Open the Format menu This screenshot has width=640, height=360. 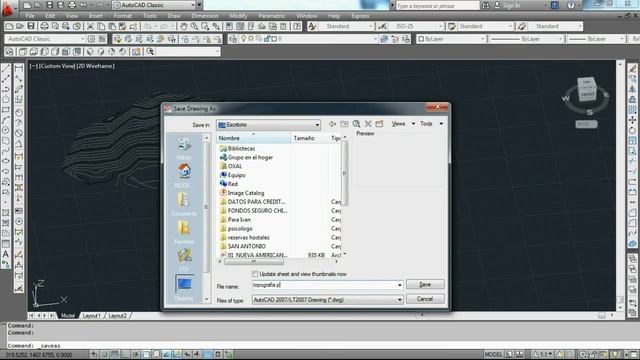[x=122, y=16]
